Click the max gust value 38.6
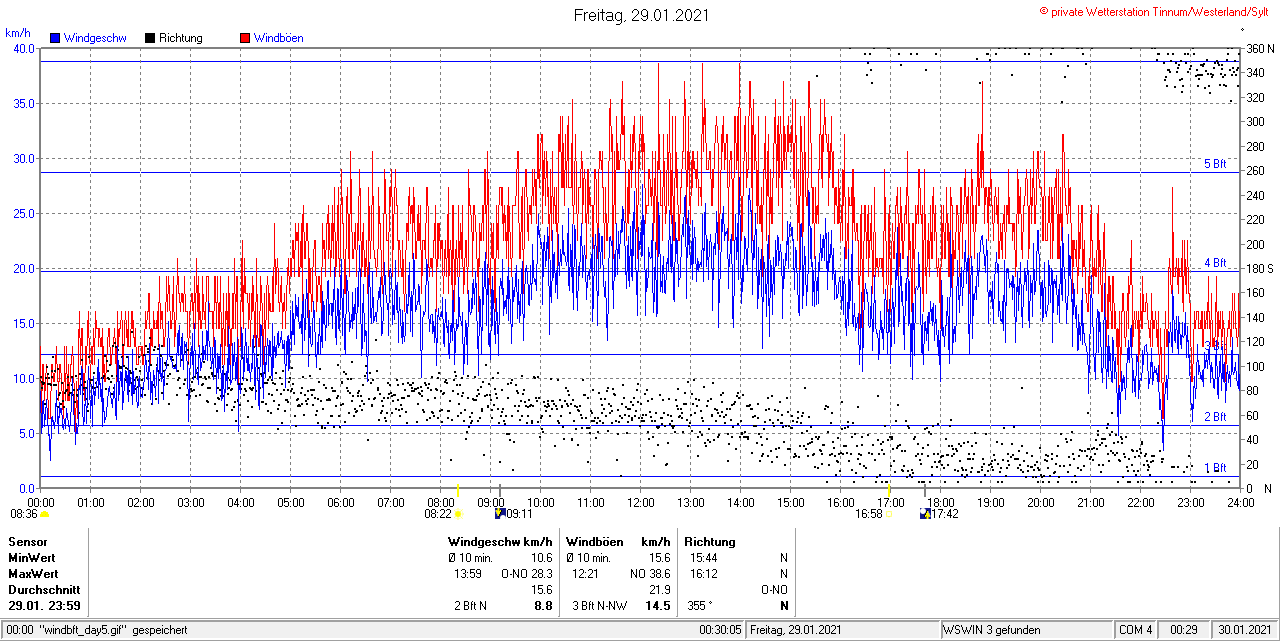Screen dimensions: 1280x641 [659, 574]
